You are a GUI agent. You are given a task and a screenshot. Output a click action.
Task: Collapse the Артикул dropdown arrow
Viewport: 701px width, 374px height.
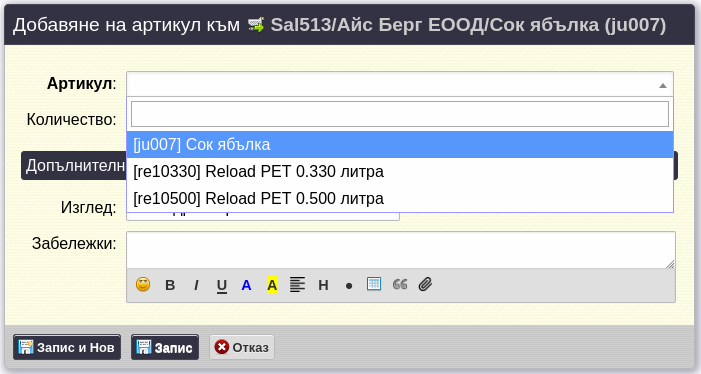663,85
